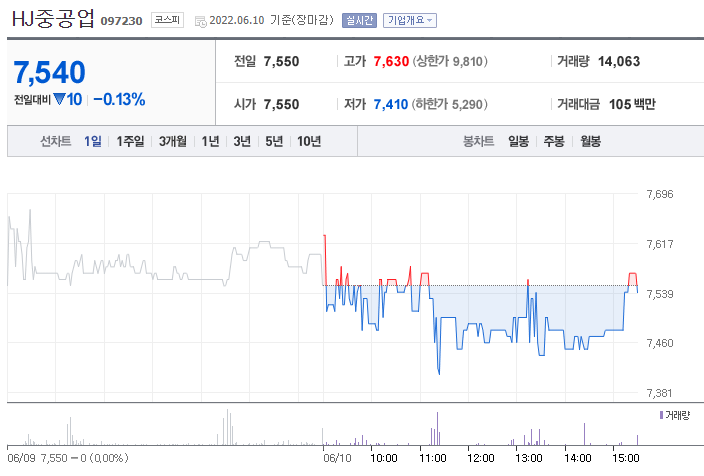Open the 기업개요 dropdown

[x=409, y=20]
